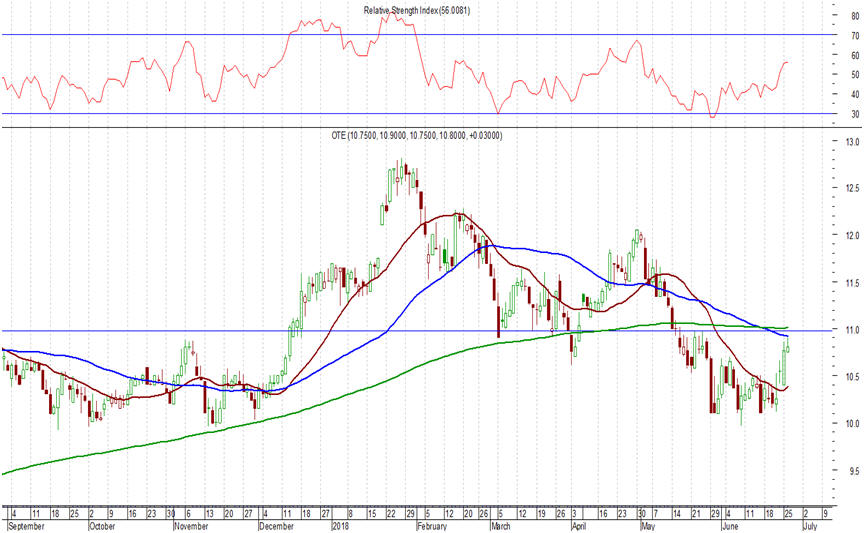Select the May month label
This screenshot has width=864, height=533.
(x=647, y=526)
